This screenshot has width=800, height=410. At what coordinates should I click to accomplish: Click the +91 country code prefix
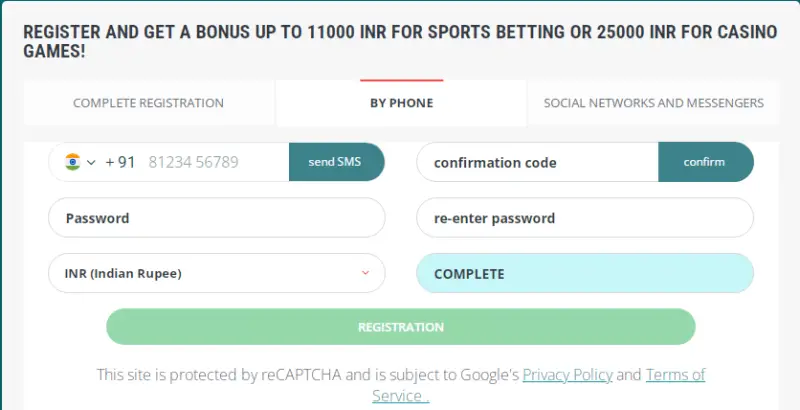pyautogui.click(x=120, y=162)
